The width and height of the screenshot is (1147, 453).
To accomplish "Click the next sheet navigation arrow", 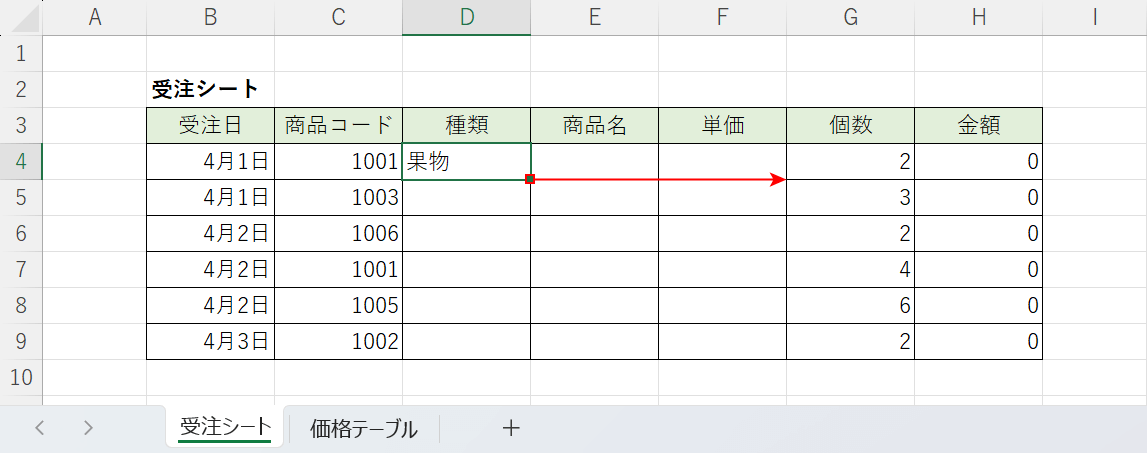I will click(x=89, y=428).
